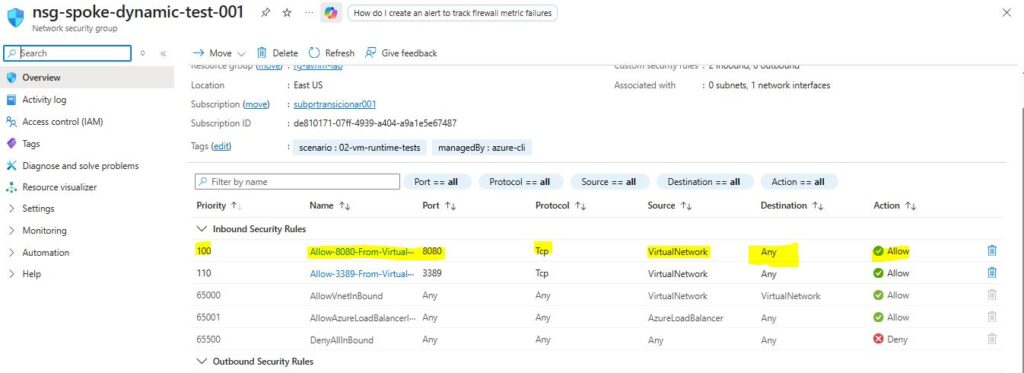Sort rules by Source column
This screenshot has width=1024, height=373.
669,205
